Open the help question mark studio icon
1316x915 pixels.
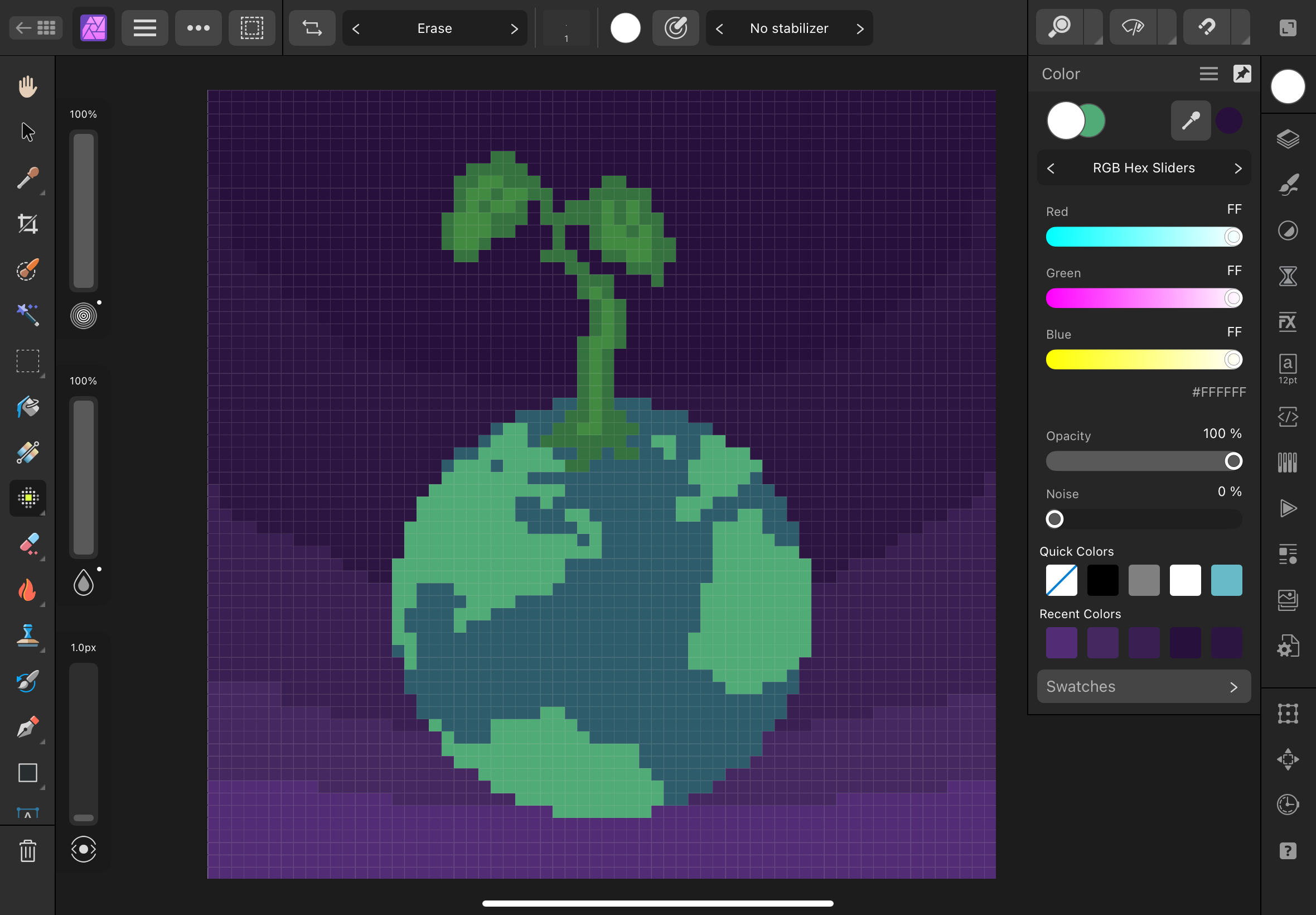click(1288, 851)
